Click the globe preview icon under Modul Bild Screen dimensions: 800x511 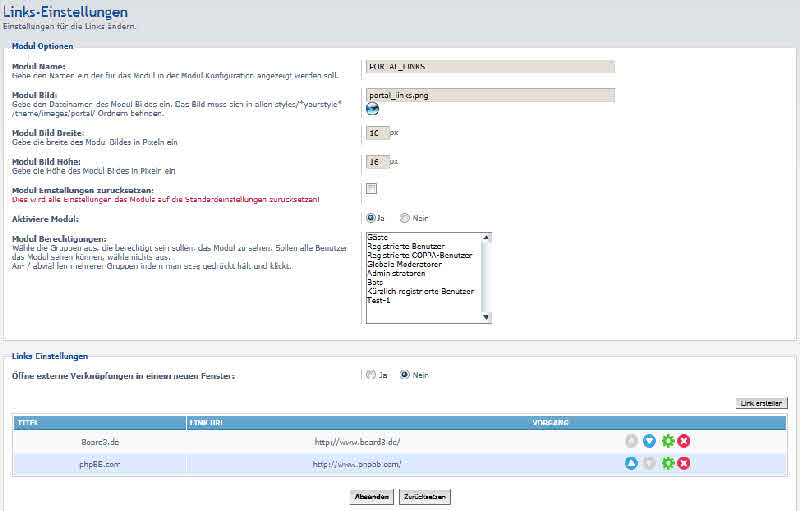(x=372, y=109)
